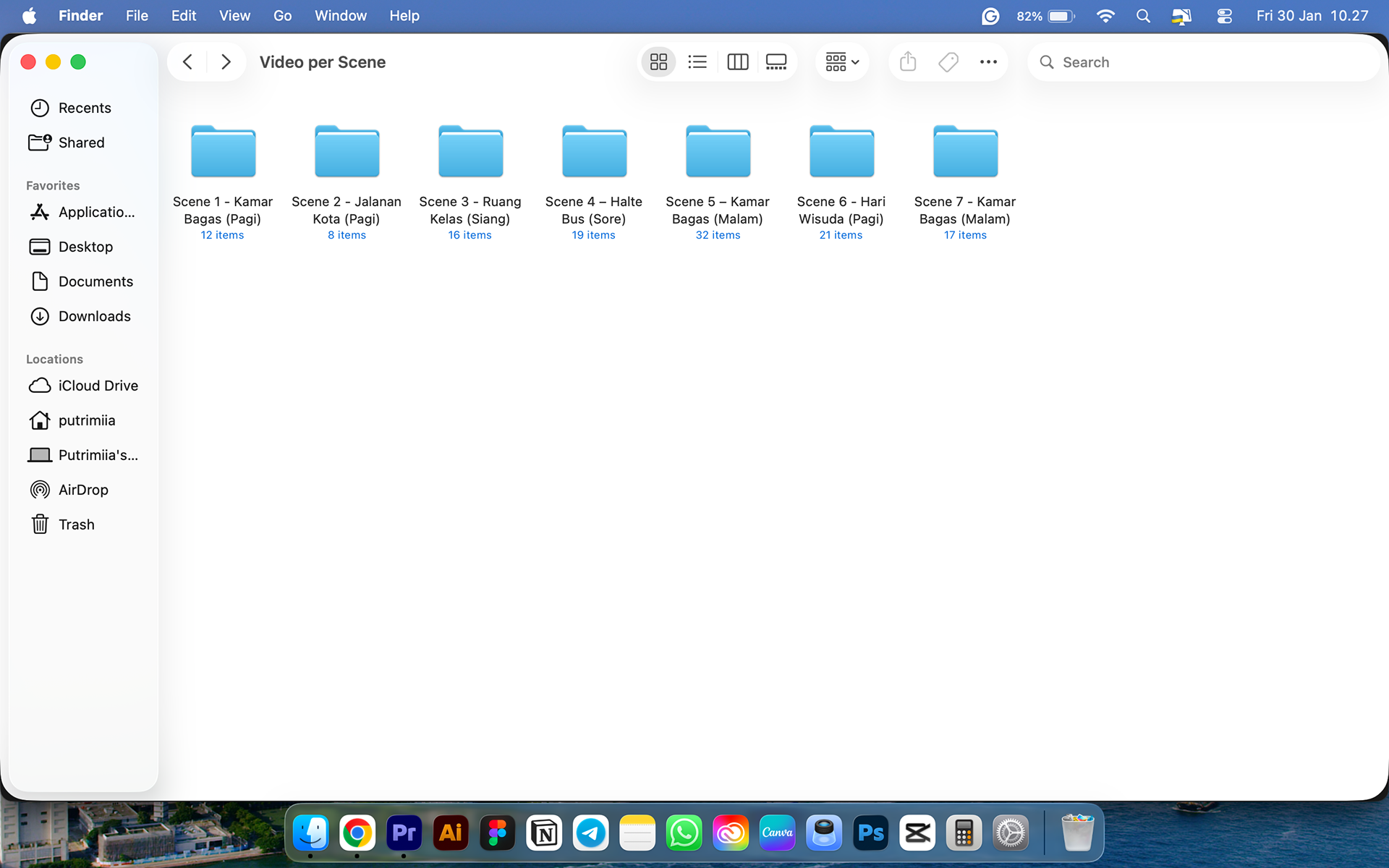Open the group-by dropdown
This screenshot has height=868, width=1389.
842,62
